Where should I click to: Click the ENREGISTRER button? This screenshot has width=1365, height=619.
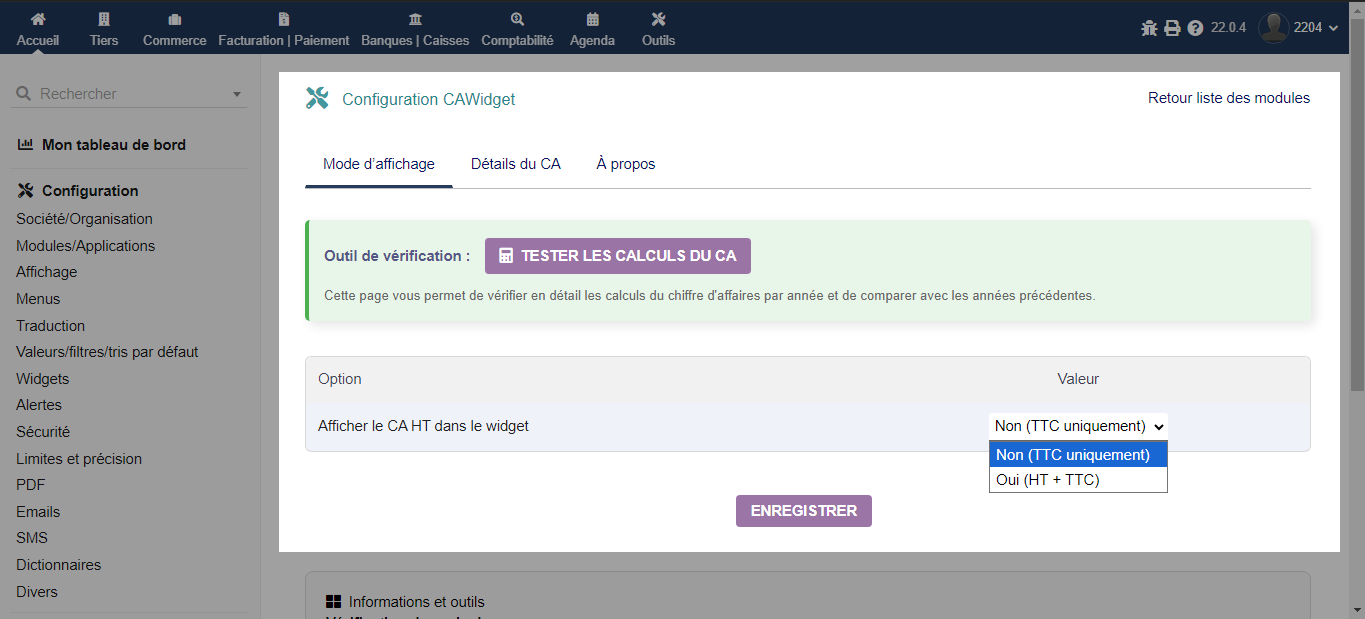click(x=804, y=511)
